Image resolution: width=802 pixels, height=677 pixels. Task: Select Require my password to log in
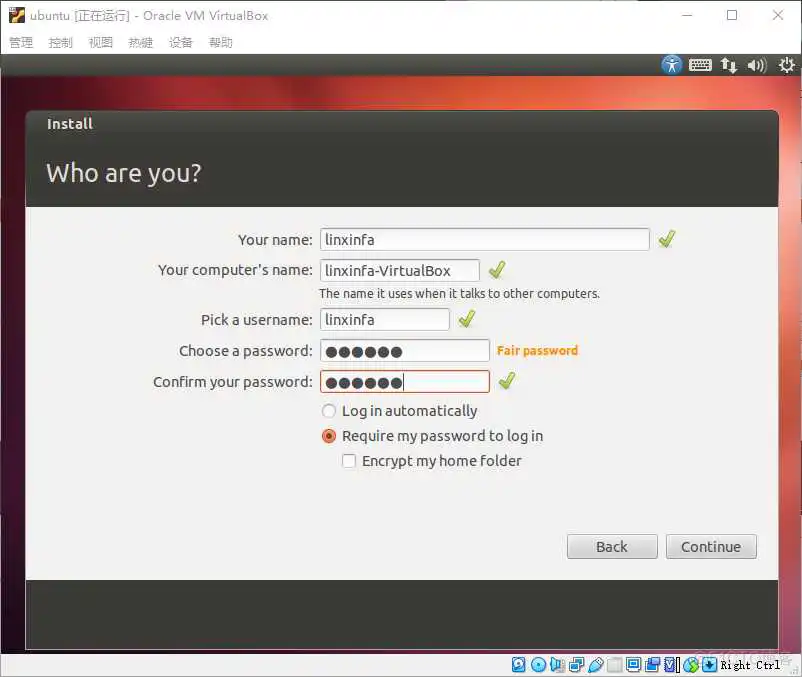[329, 436]
